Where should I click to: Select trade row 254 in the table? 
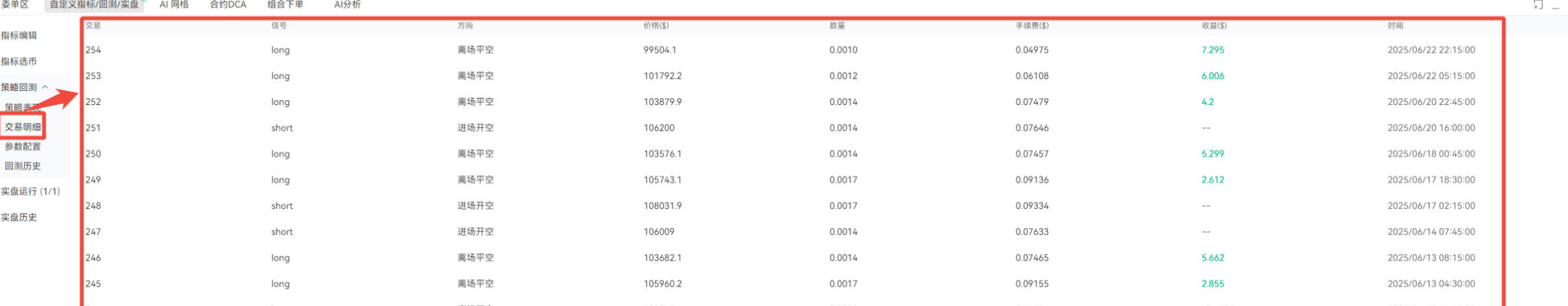tap(792, 50)
